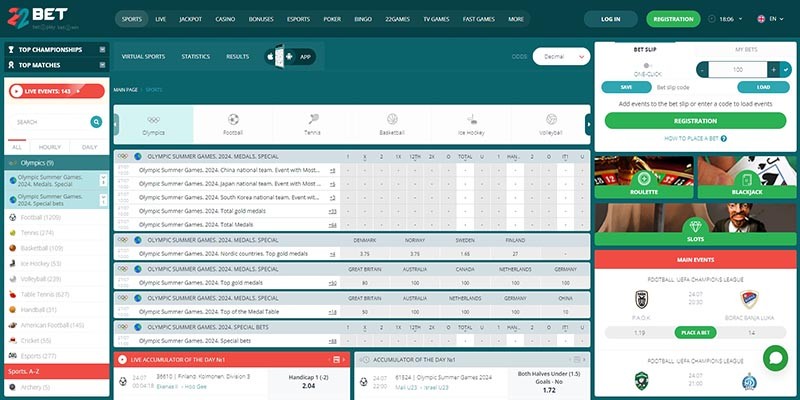800x400 pixels.
Task: Open the Roulette casino tile
Action: click(644, 177)
